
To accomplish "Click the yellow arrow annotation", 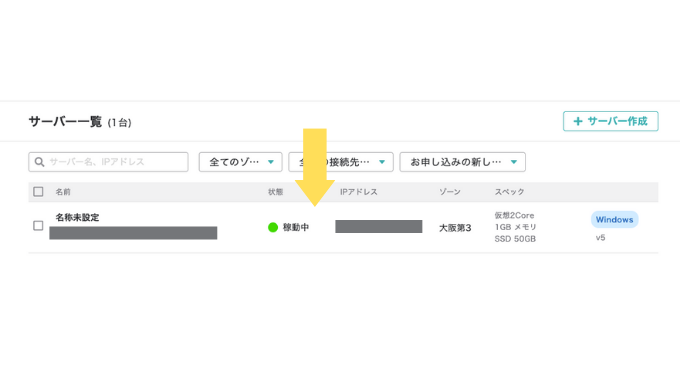I will [x=315, y=167].
